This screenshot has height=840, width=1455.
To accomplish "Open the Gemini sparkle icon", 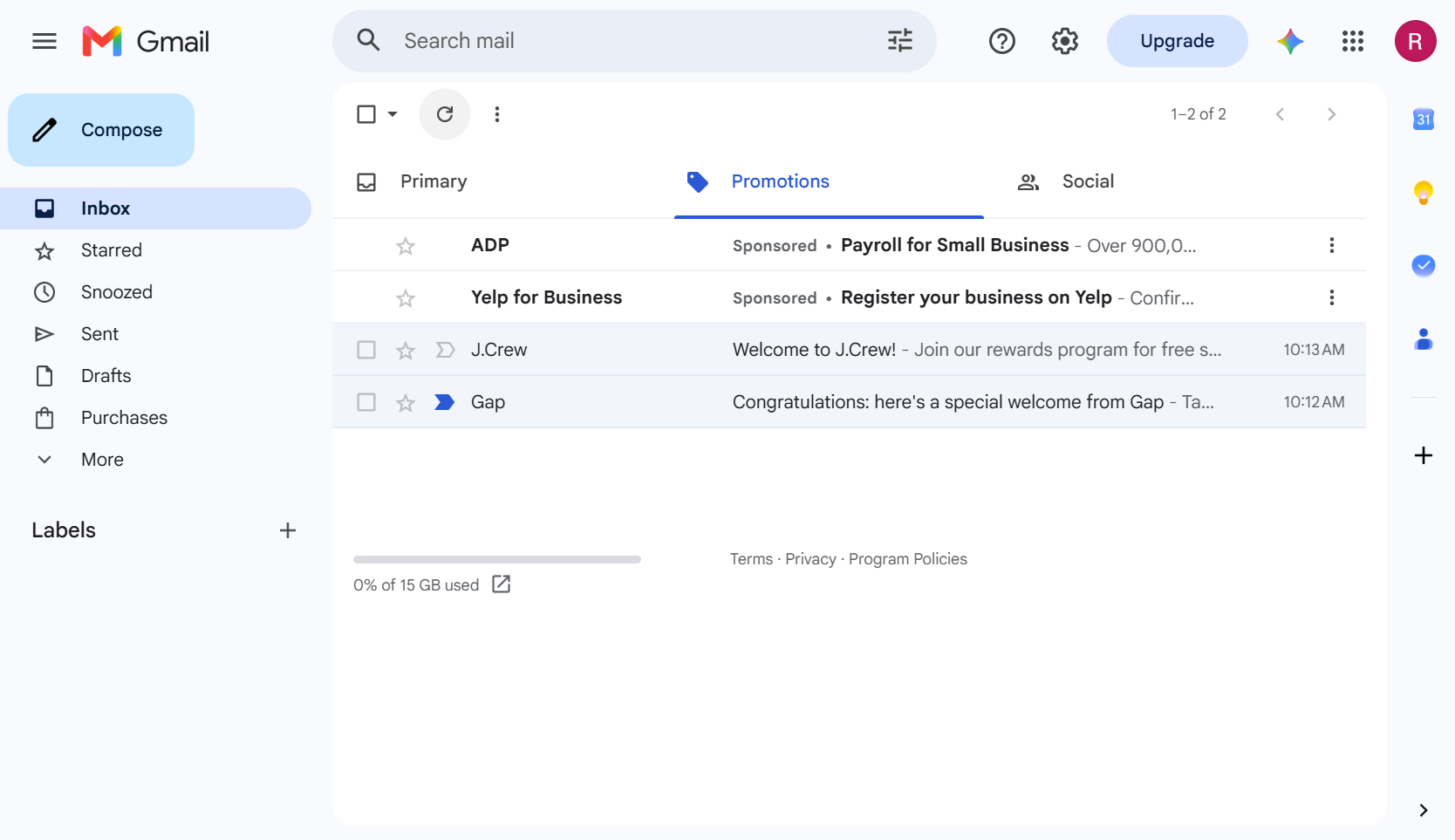I will (1290, 41).
